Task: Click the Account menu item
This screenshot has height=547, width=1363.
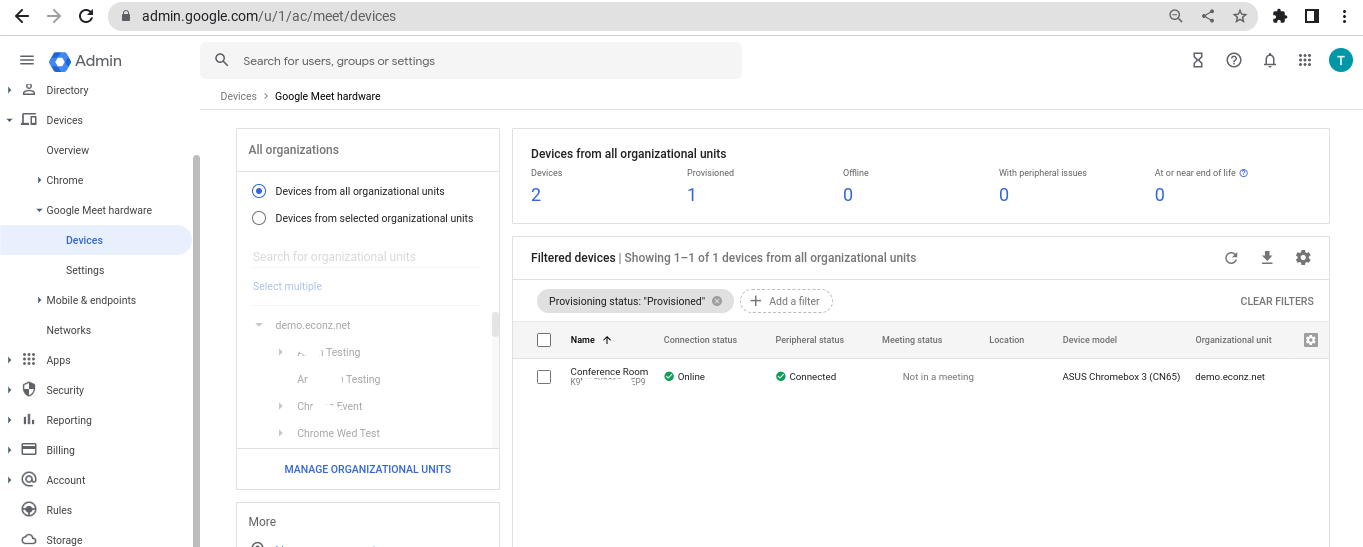Action: (x=66, y=480)
